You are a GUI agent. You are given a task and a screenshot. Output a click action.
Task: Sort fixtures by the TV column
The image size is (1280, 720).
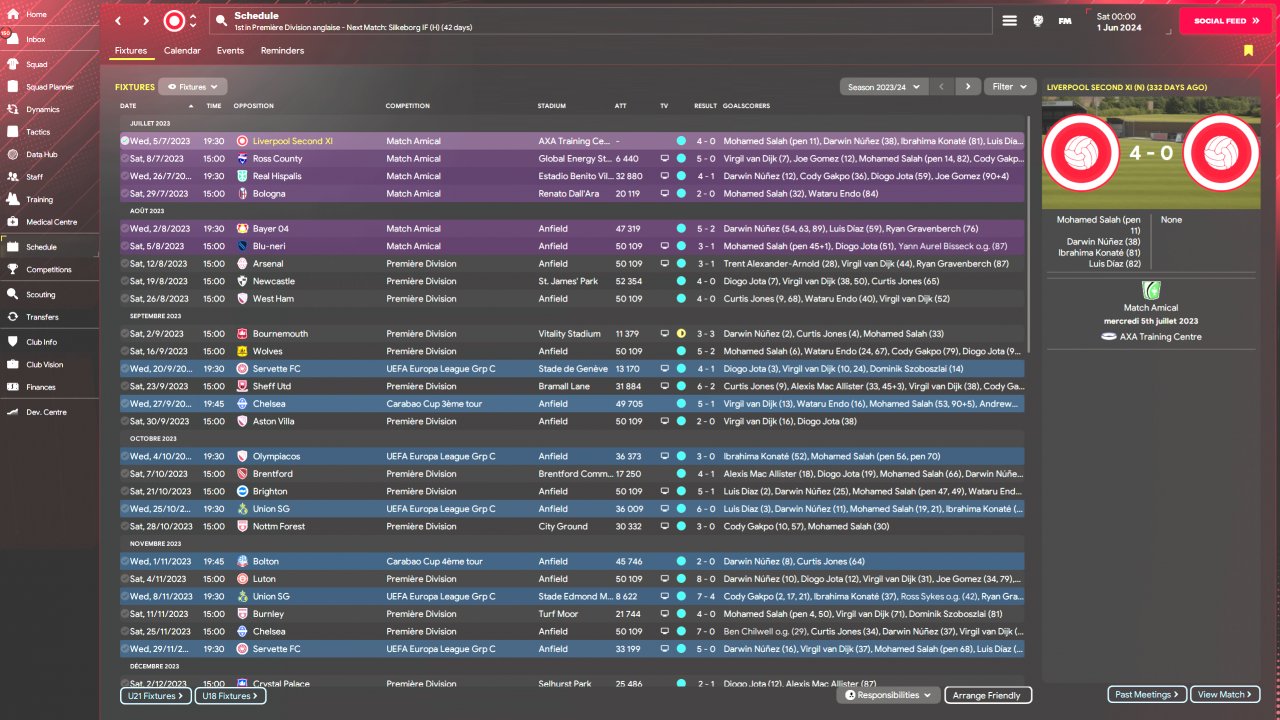click(x=664, y=106)
